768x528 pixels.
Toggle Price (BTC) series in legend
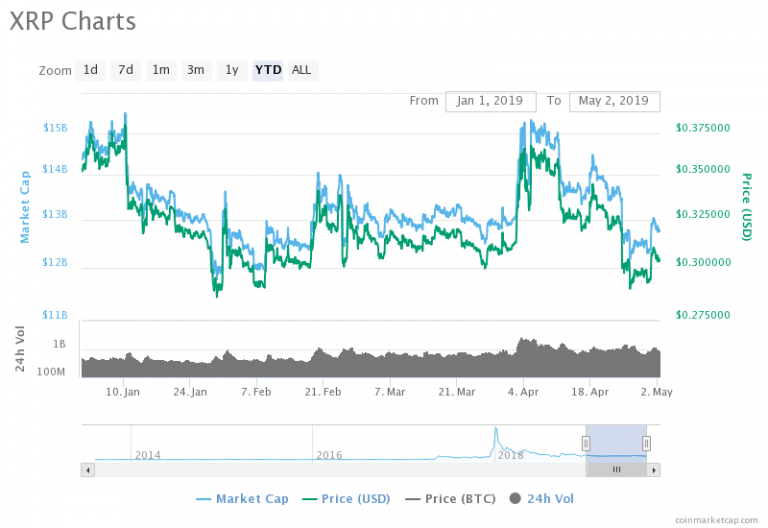pyautogui.click(x=451, y=499)
